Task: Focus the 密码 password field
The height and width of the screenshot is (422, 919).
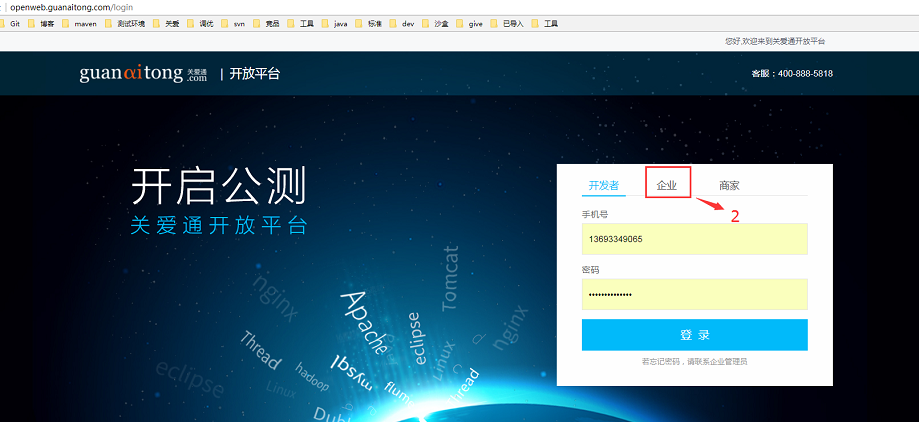Action: pos(695,294)
